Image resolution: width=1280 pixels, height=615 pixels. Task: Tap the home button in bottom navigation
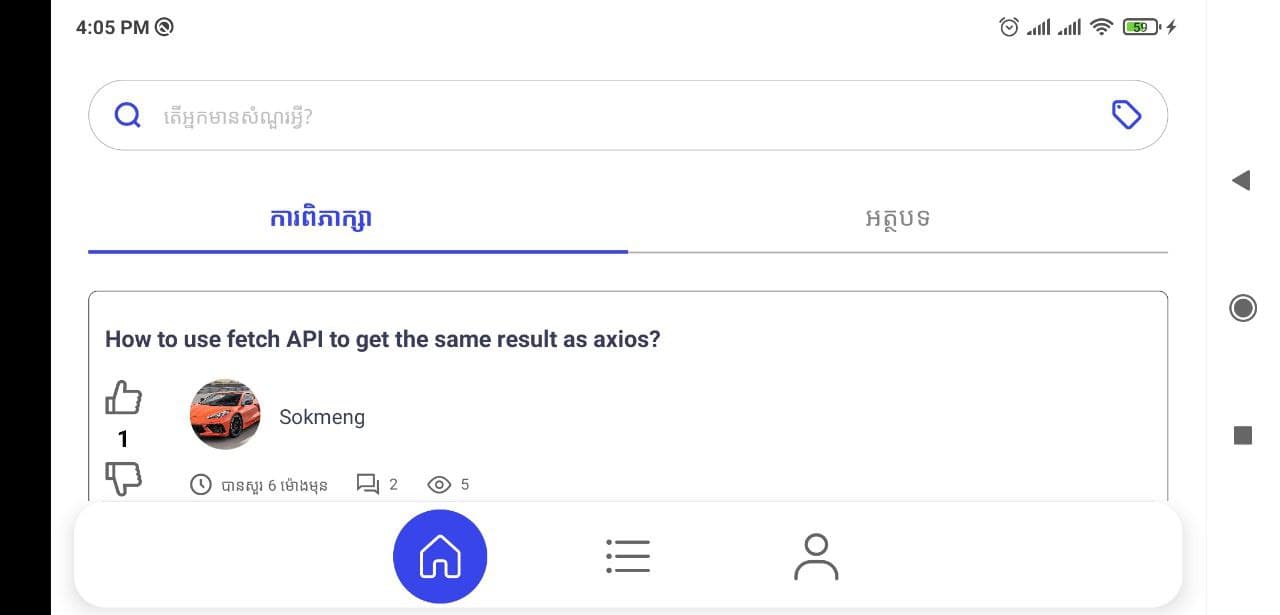click(x=440, y=557)
